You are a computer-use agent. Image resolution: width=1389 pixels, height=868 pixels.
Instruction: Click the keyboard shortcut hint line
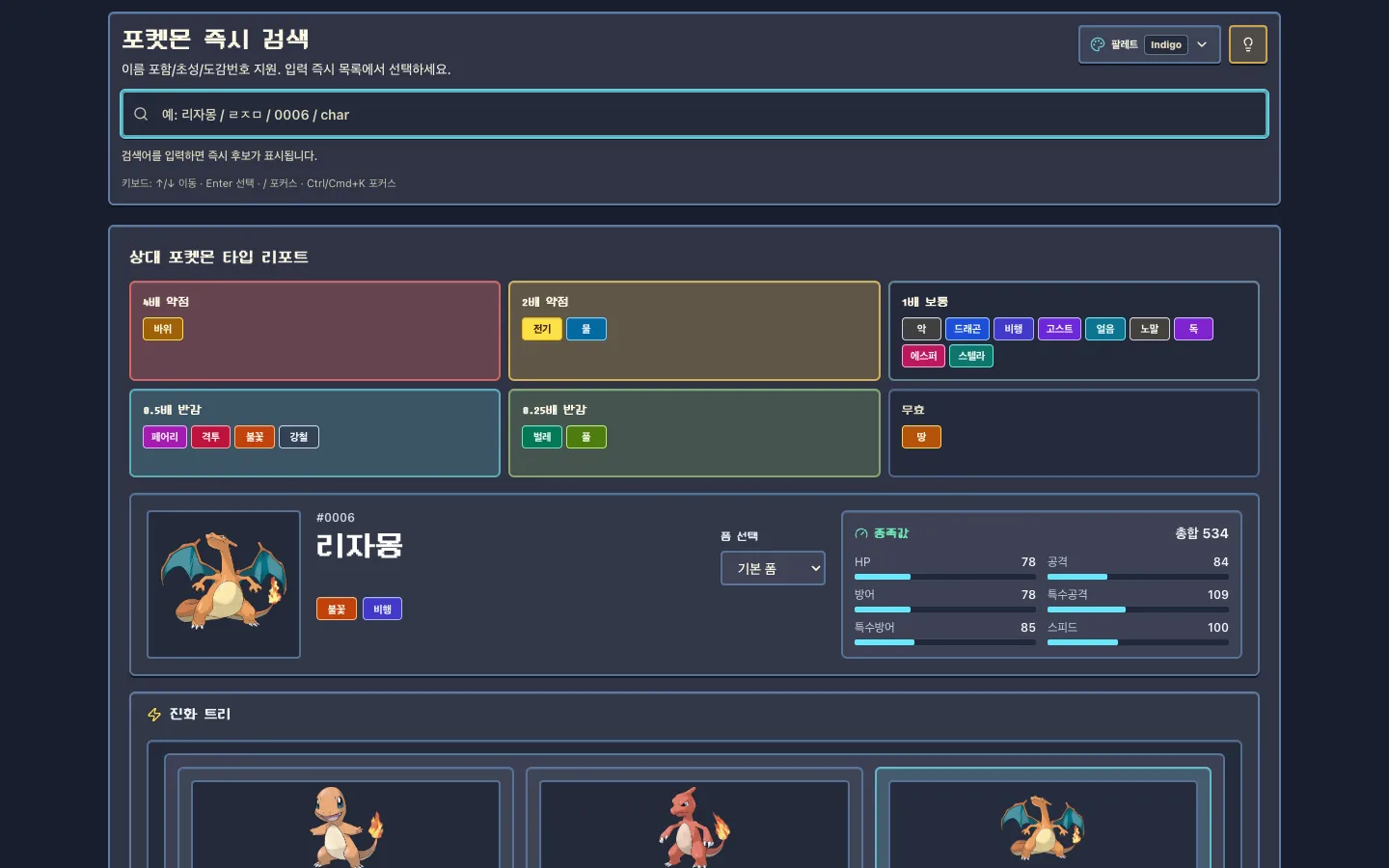[259, 183]
